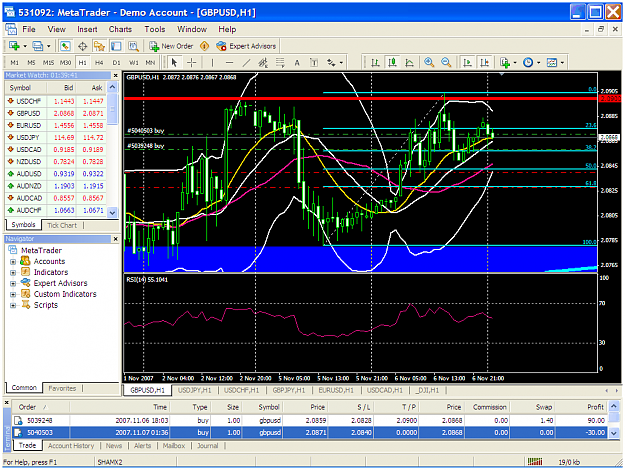625x470 pixels.
Task: Click the red horizontal line on chart
Action: tap(361, 98)
